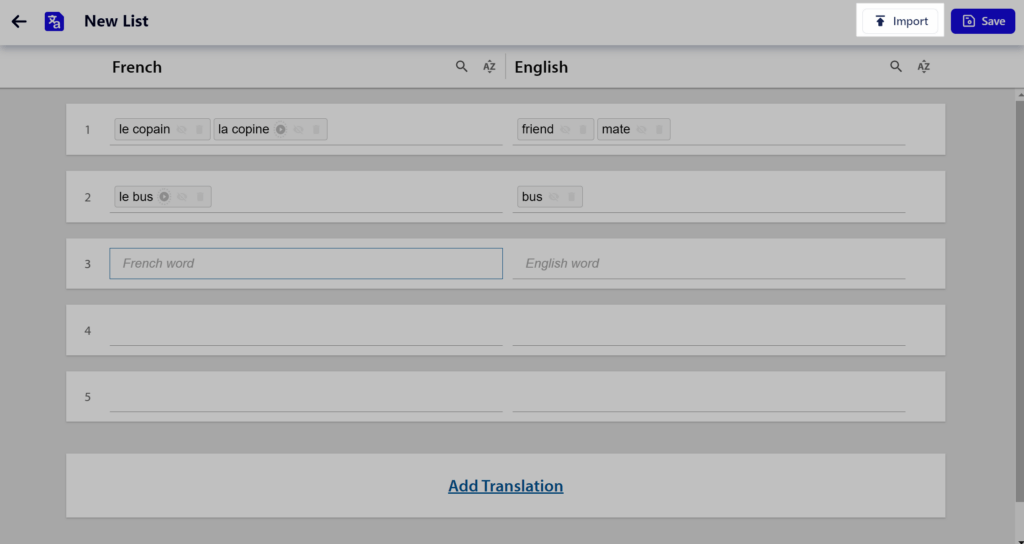Delete the 'mate' translation chip

660,129
